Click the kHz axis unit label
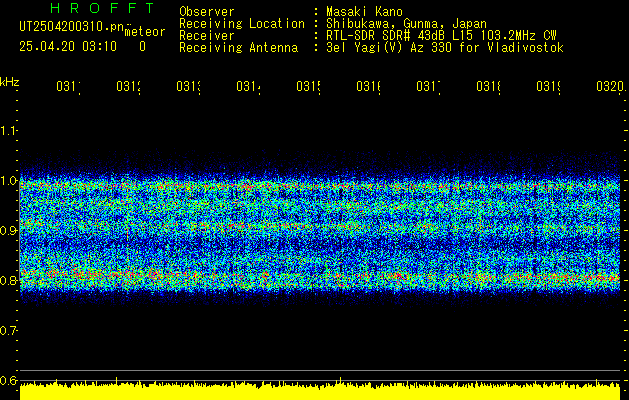629x400 pixels. coord(9,83)
